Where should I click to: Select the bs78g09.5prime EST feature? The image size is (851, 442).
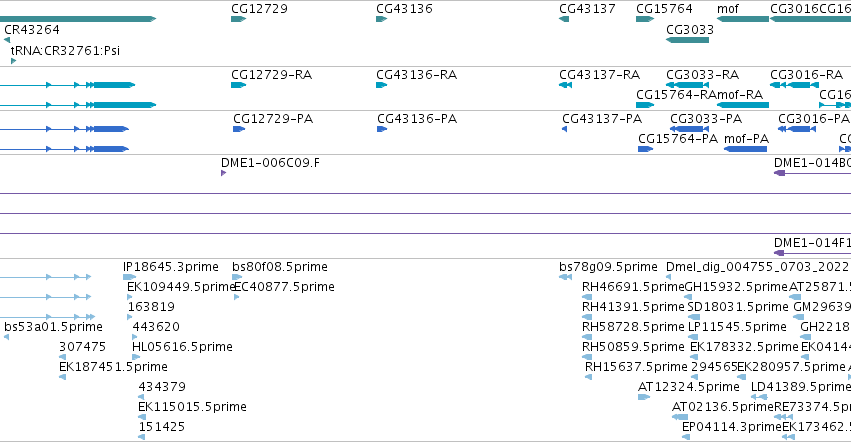tap(565, 277)
